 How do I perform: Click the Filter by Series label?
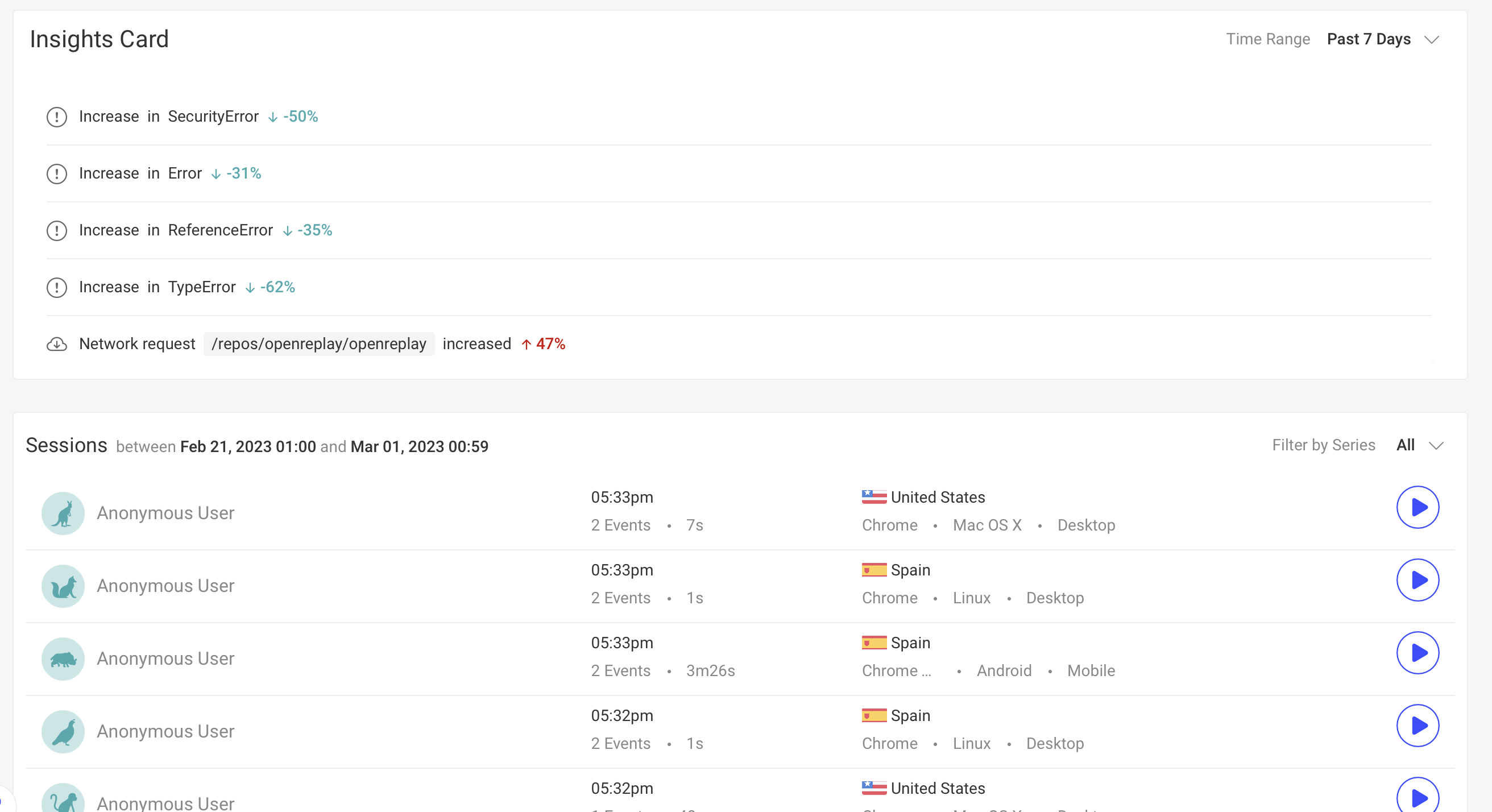point(1323,445)
